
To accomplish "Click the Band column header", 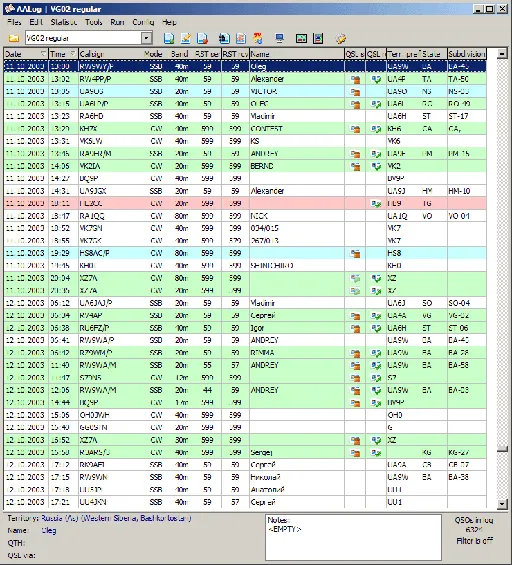I will (x=179, y=54).
